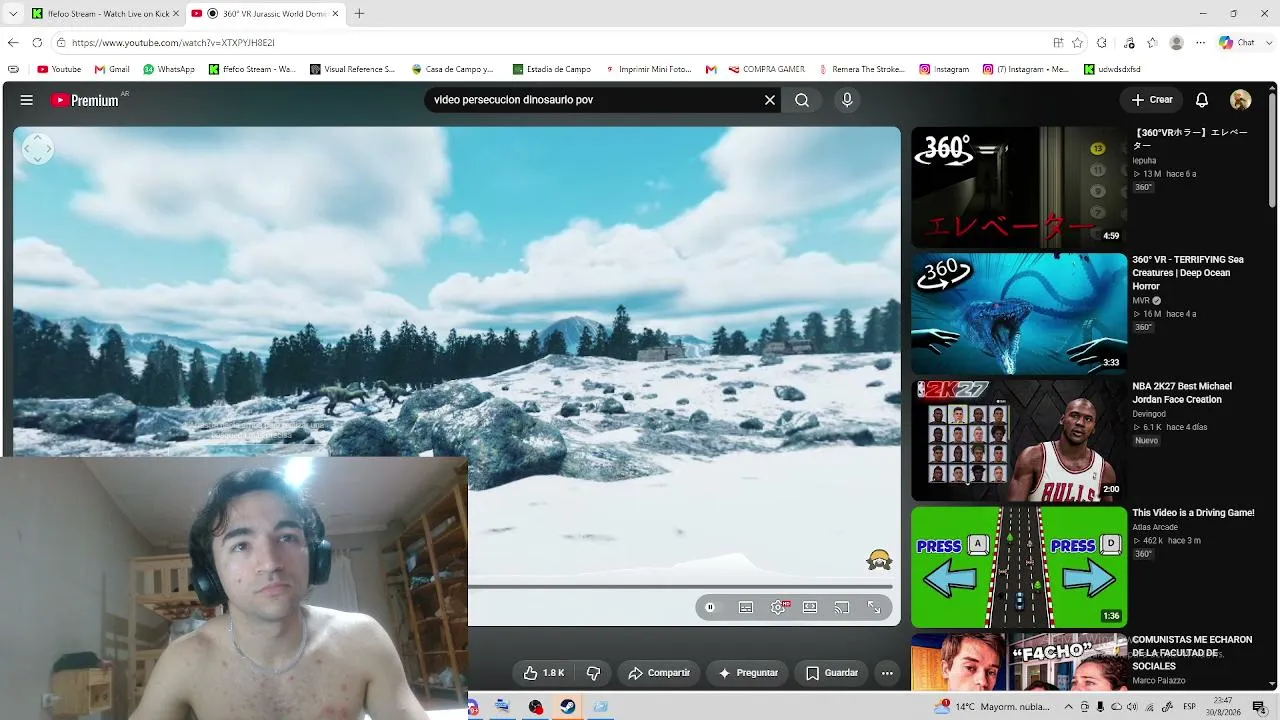Open the Japanese 360° VR elevator thumbnail
This screenshot has width=1280, height=720.
coord(1019,187)
